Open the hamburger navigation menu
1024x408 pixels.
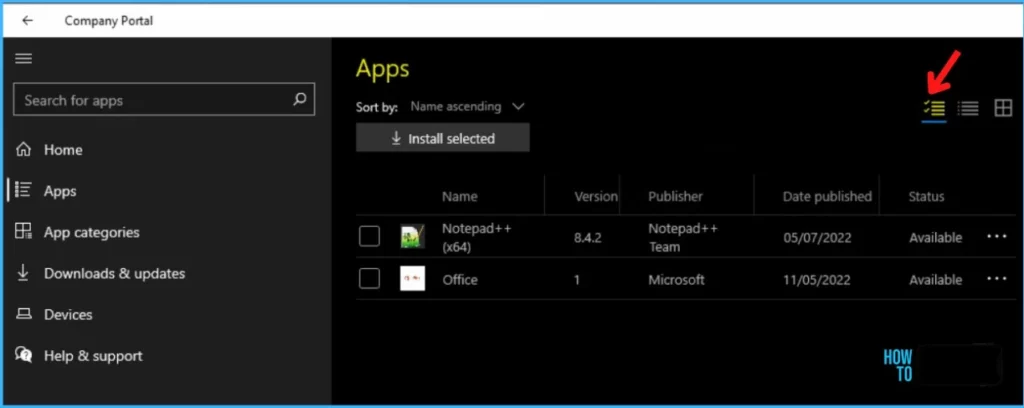pyautogui.click(x=24, y=59)
